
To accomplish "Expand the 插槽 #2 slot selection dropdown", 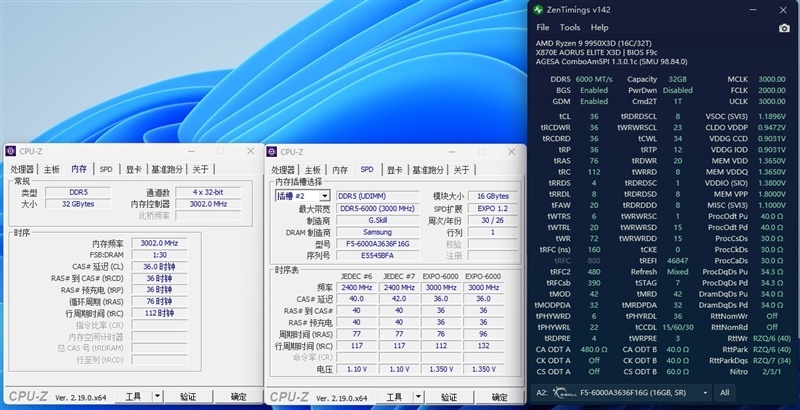I will [x=324, y=196].
